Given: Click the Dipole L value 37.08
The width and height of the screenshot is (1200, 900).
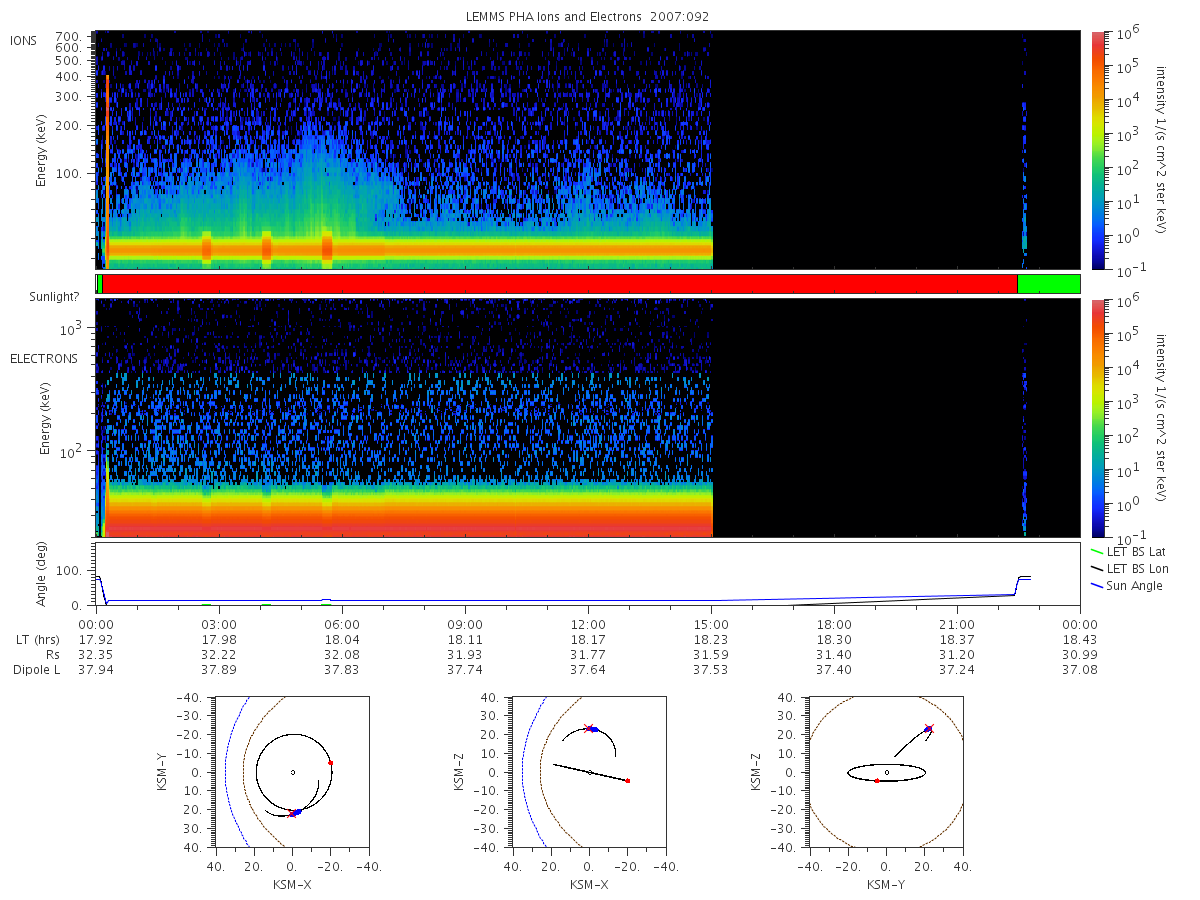Looking at the screenshot, I should 1080,670.
